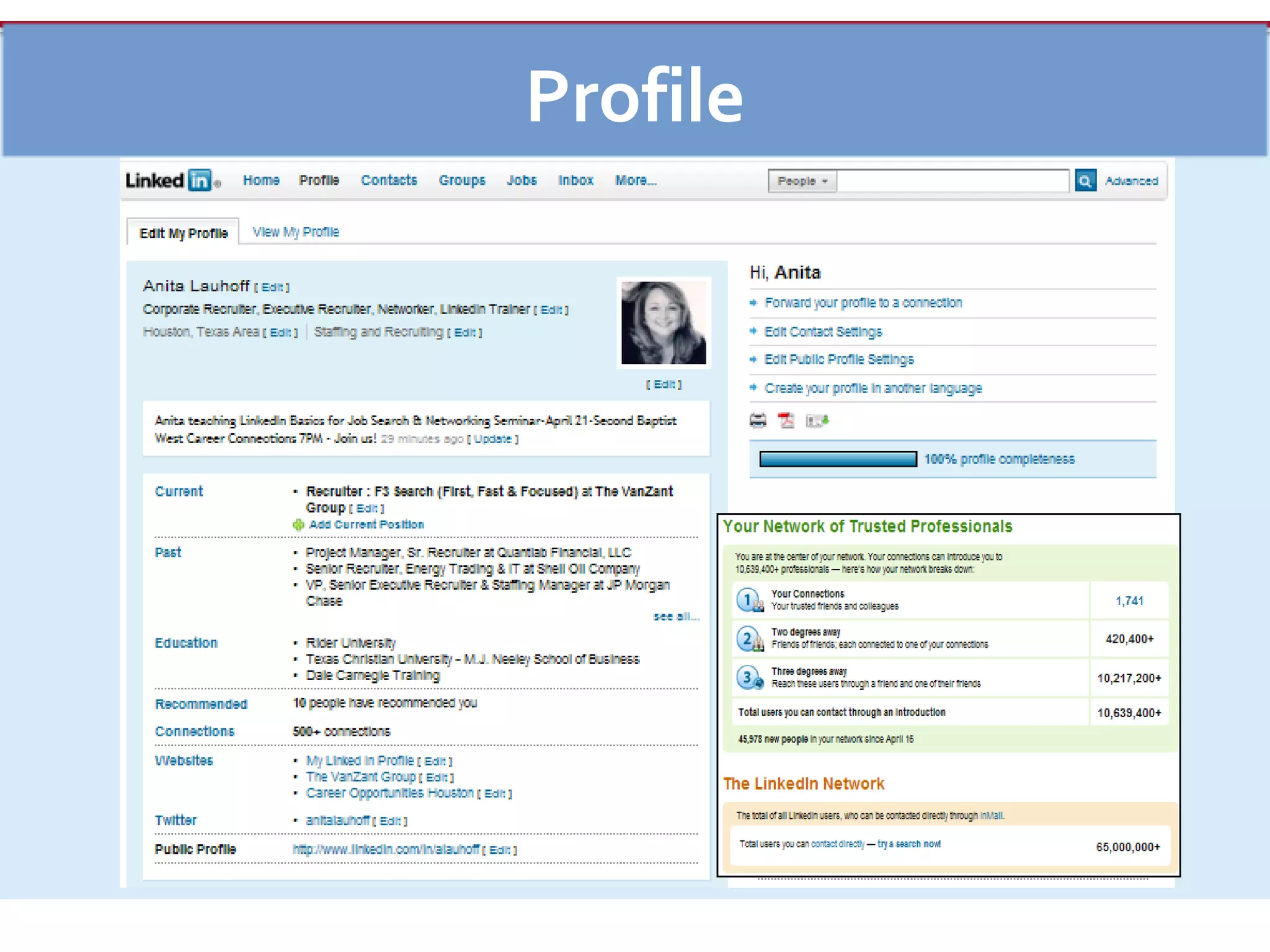Expand past positions with see all
The height and width of the screenshot is (952, 1270).
point(676,617)
